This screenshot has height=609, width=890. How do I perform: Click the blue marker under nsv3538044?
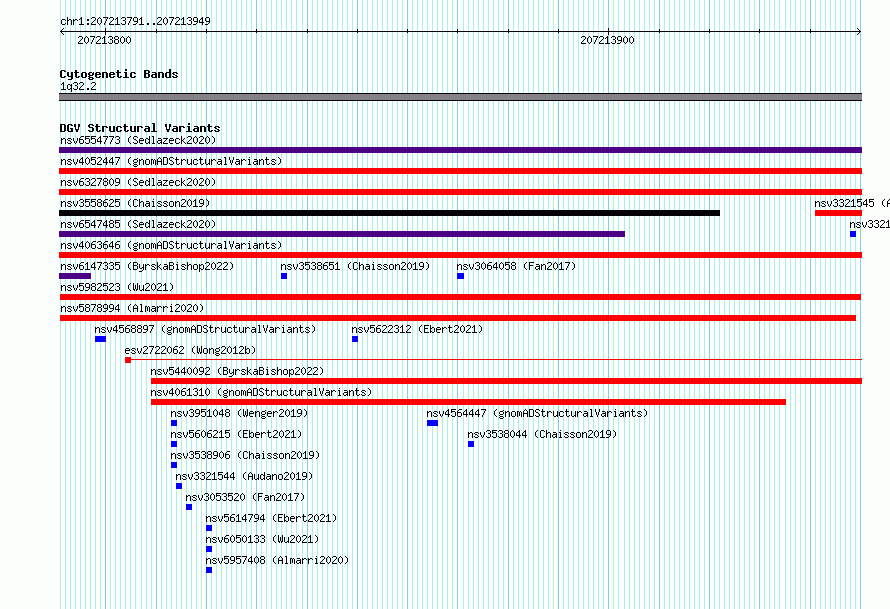tap(471, 444)
